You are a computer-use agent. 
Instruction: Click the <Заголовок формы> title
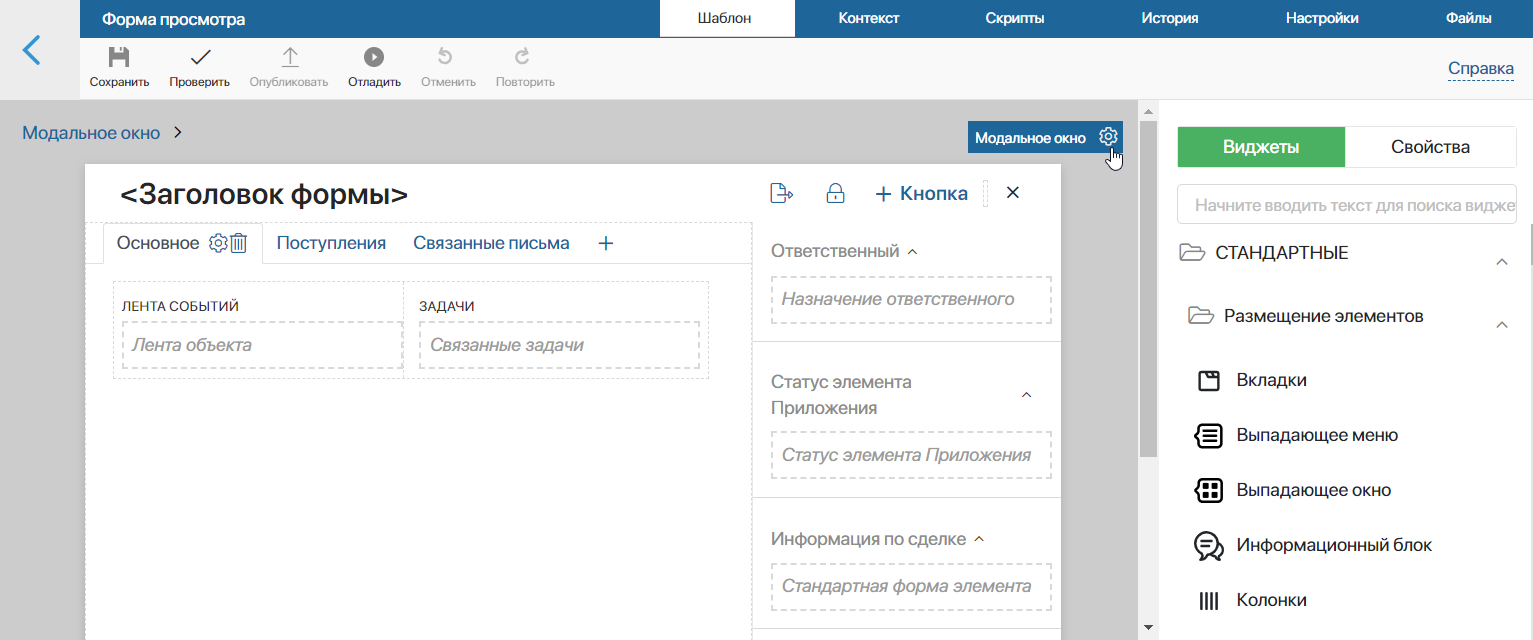tap(264, 195)
